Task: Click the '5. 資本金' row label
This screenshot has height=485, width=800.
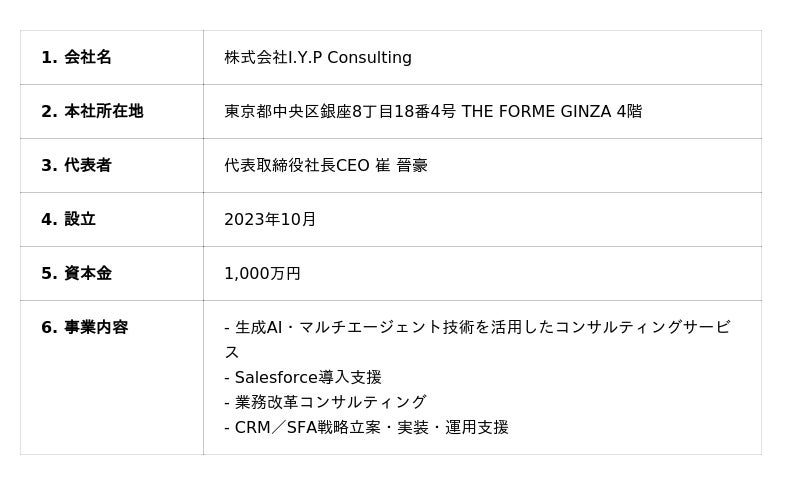Action: click(x=76, y=274)
